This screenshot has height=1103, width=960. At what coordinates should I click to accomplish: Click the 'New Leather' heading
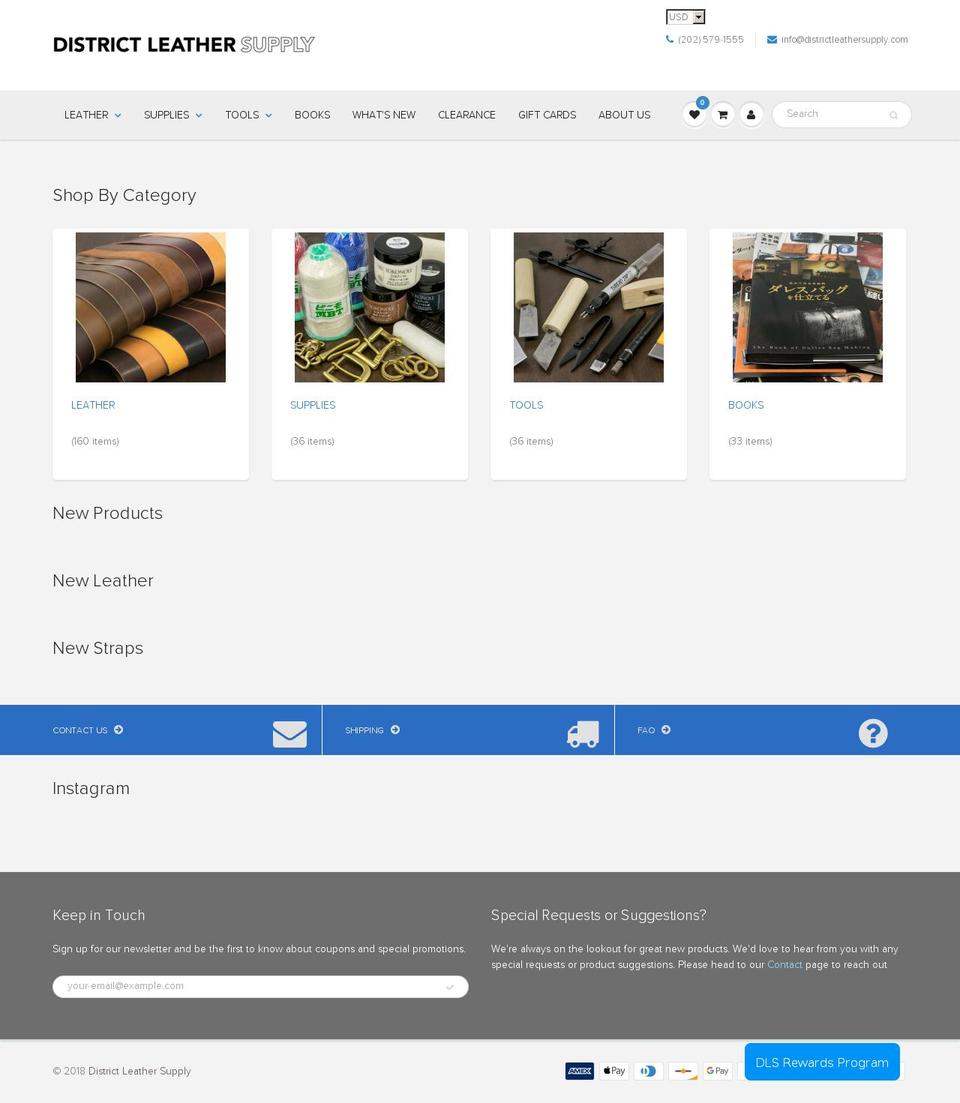[103, 580]
